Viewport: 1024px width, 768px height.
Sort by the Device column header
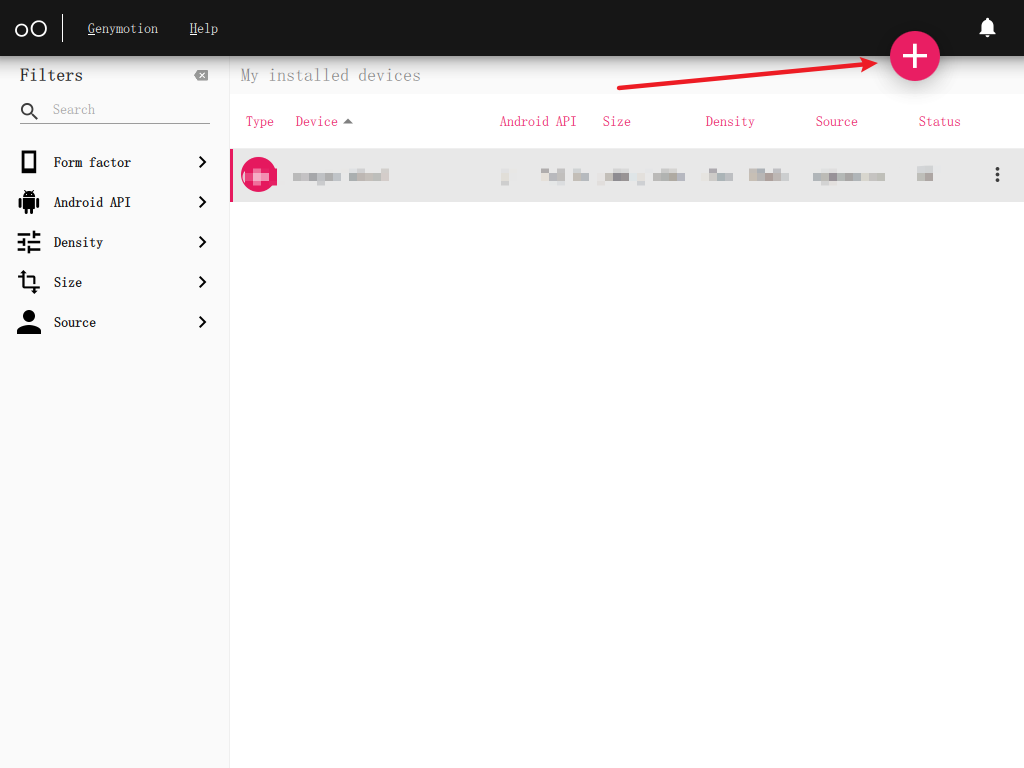tap(317, 121)
